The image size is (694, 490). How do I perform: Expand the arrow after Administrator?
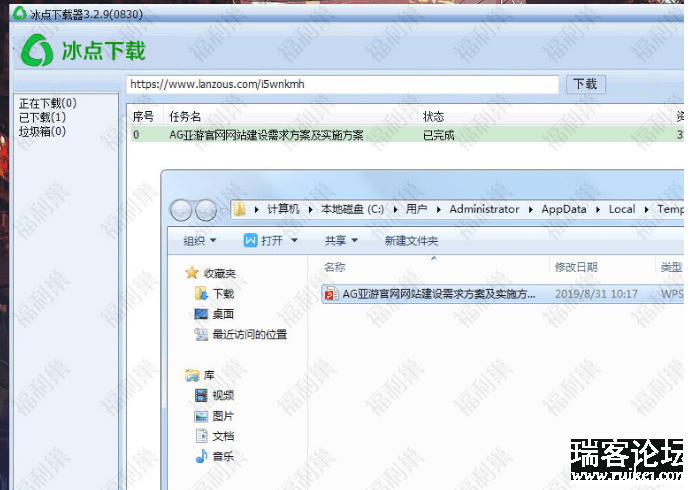[531, 210]
